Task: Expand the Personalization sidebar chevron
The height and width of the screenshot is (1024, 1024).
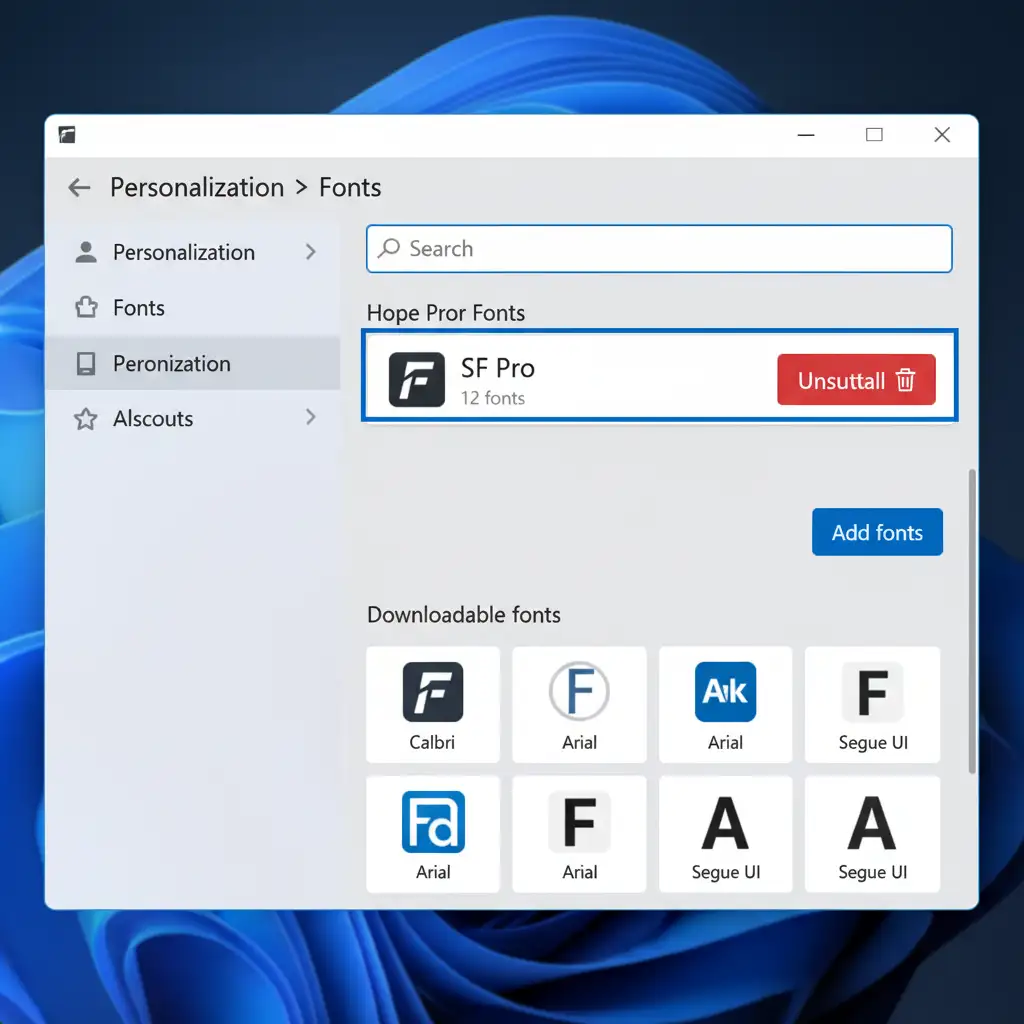Action: (310, 252)
